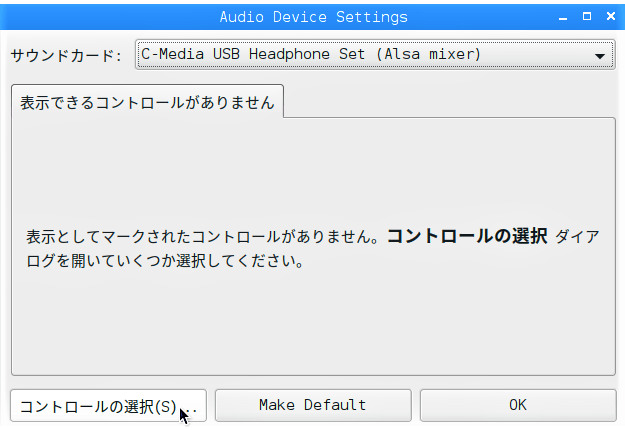Viewport: 625px width, 430px height.
Task: Confirm with the OK button
Action: 518,406
